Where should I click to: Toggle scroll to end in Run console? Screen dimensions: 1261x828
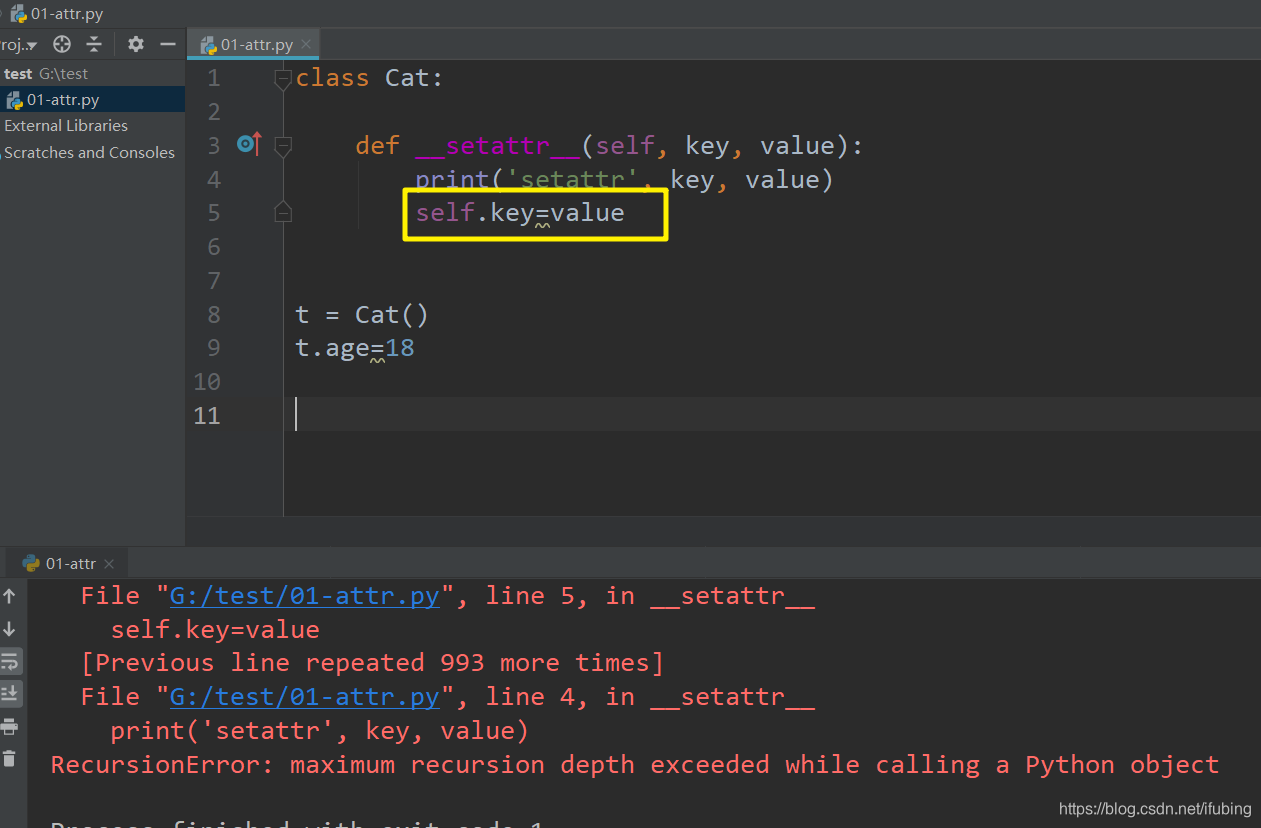pos(10,693)
